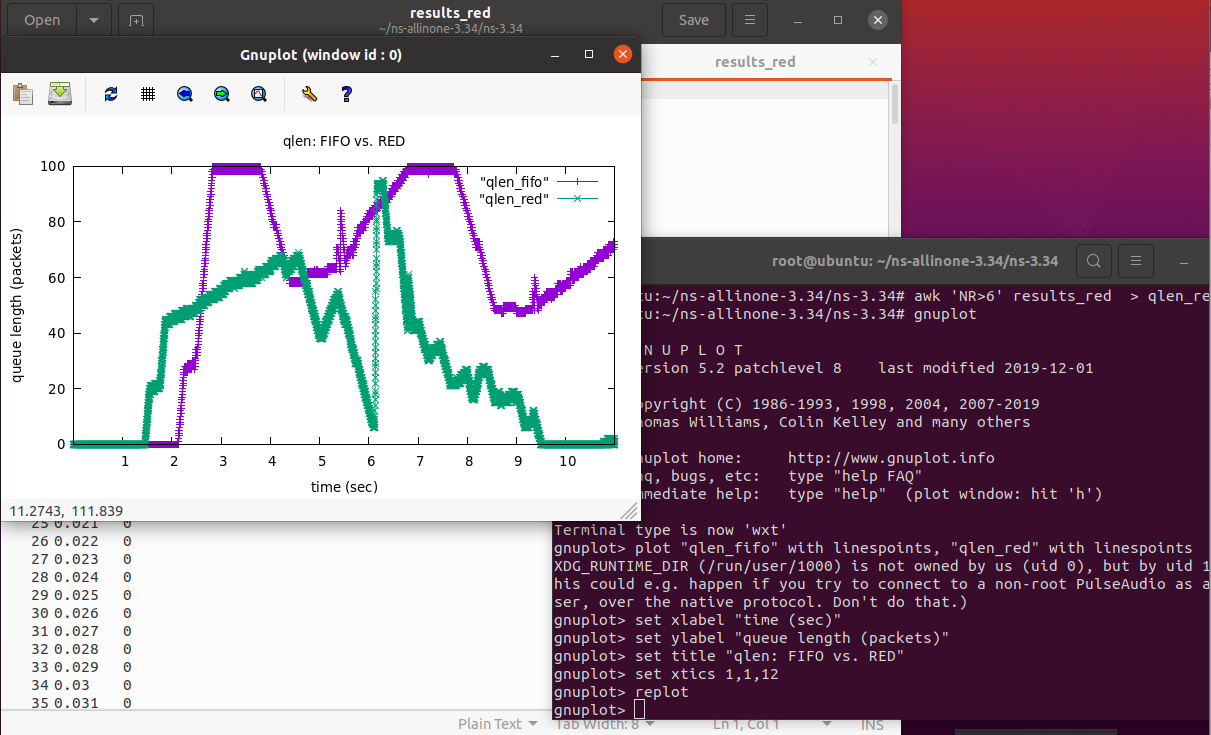Click the Ln 1, Col 1 status indicator
This screenshot has height=735, width=1211.
[746, 724]
